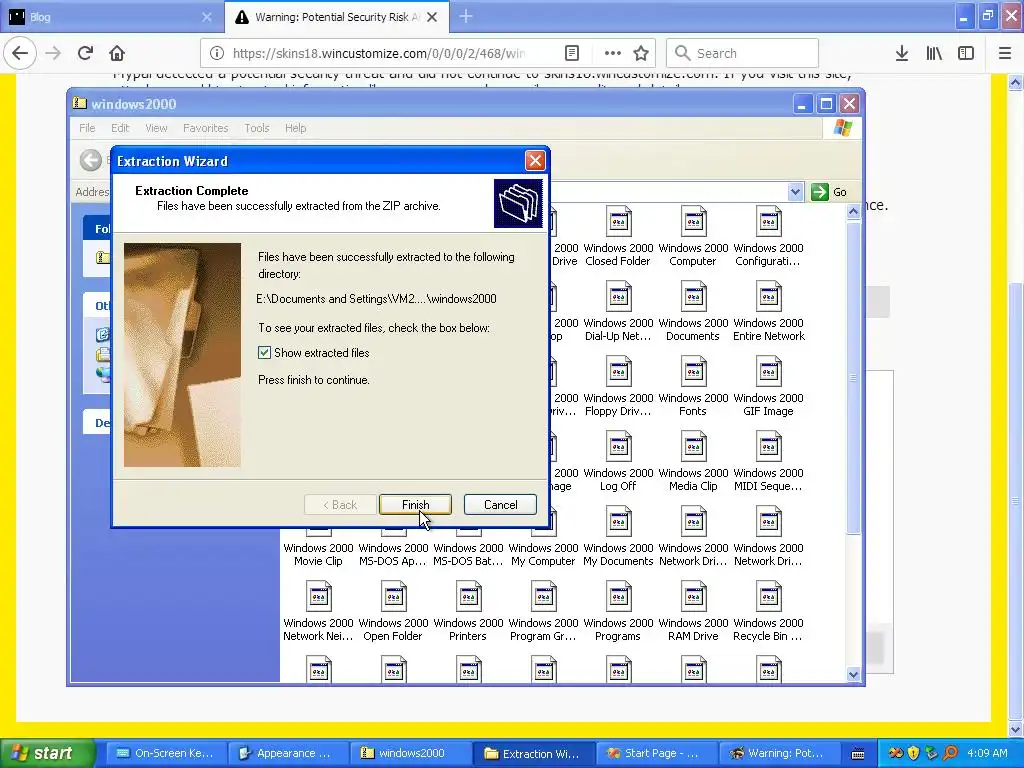Select the Windows 2000 Log Off file
The image size is (1024, 768).
tap(618, 462)
